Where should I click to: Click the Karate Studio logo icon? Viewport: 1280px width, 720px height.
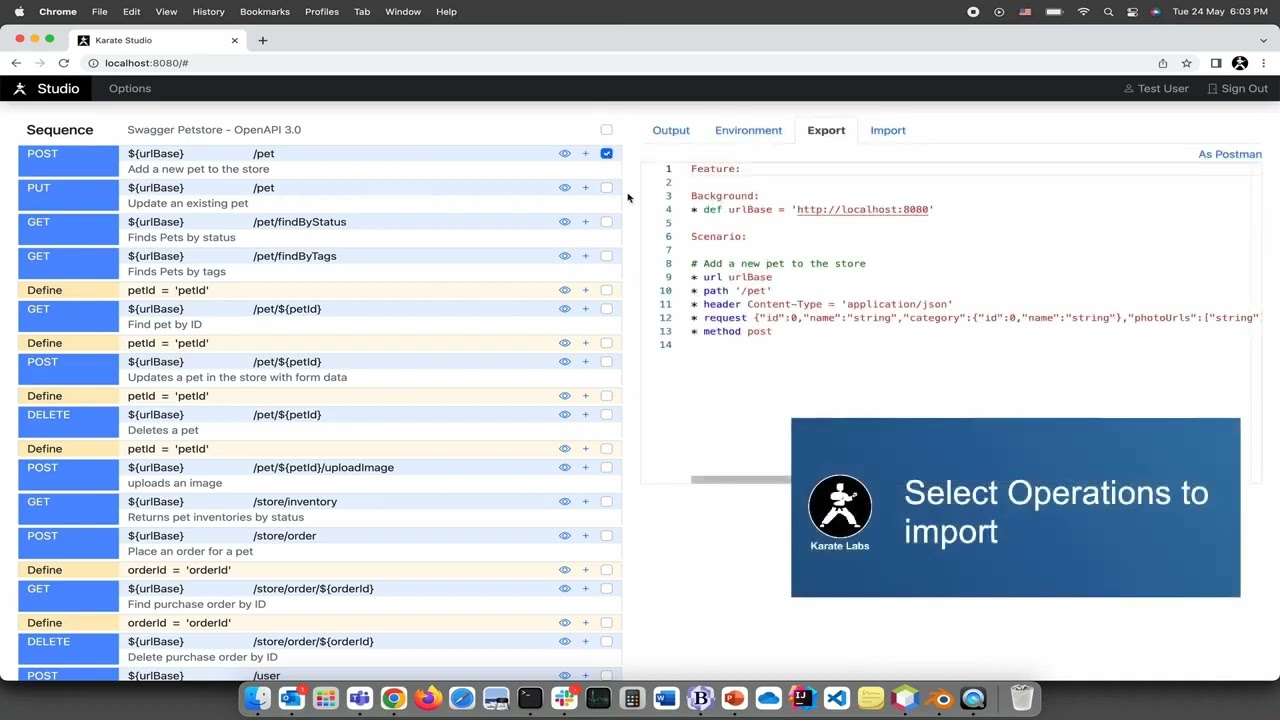click(19, 88)
